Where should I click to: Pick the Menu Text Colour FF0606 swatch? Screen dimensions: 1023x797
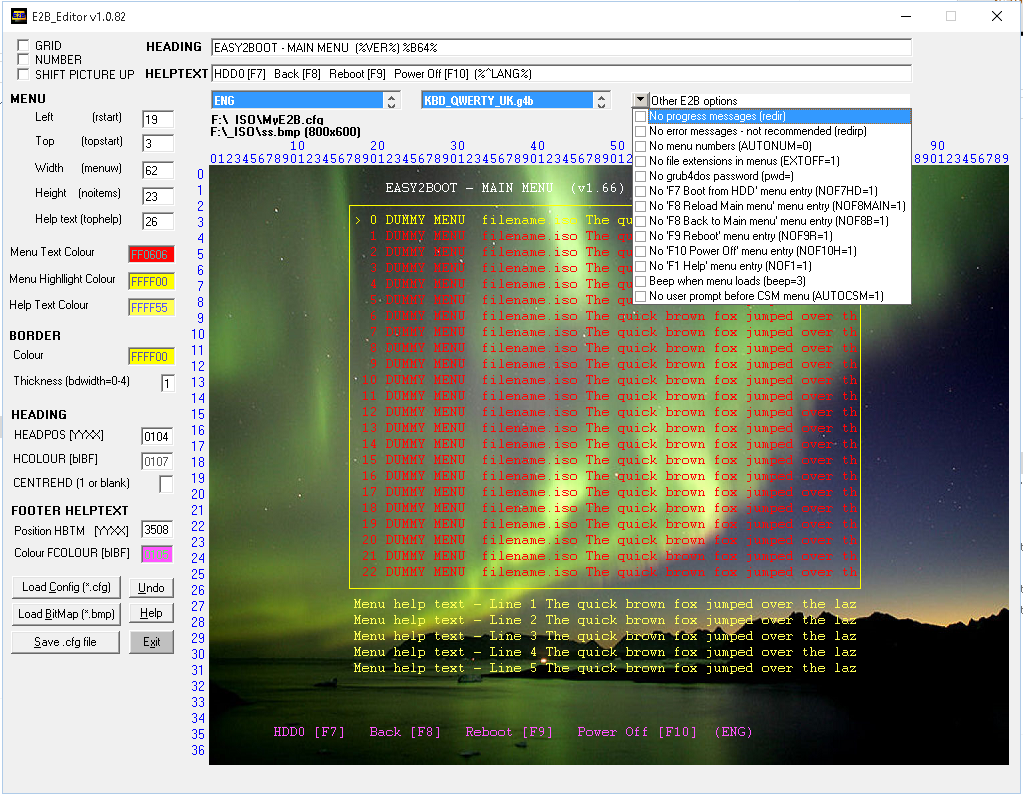point(151,254)
